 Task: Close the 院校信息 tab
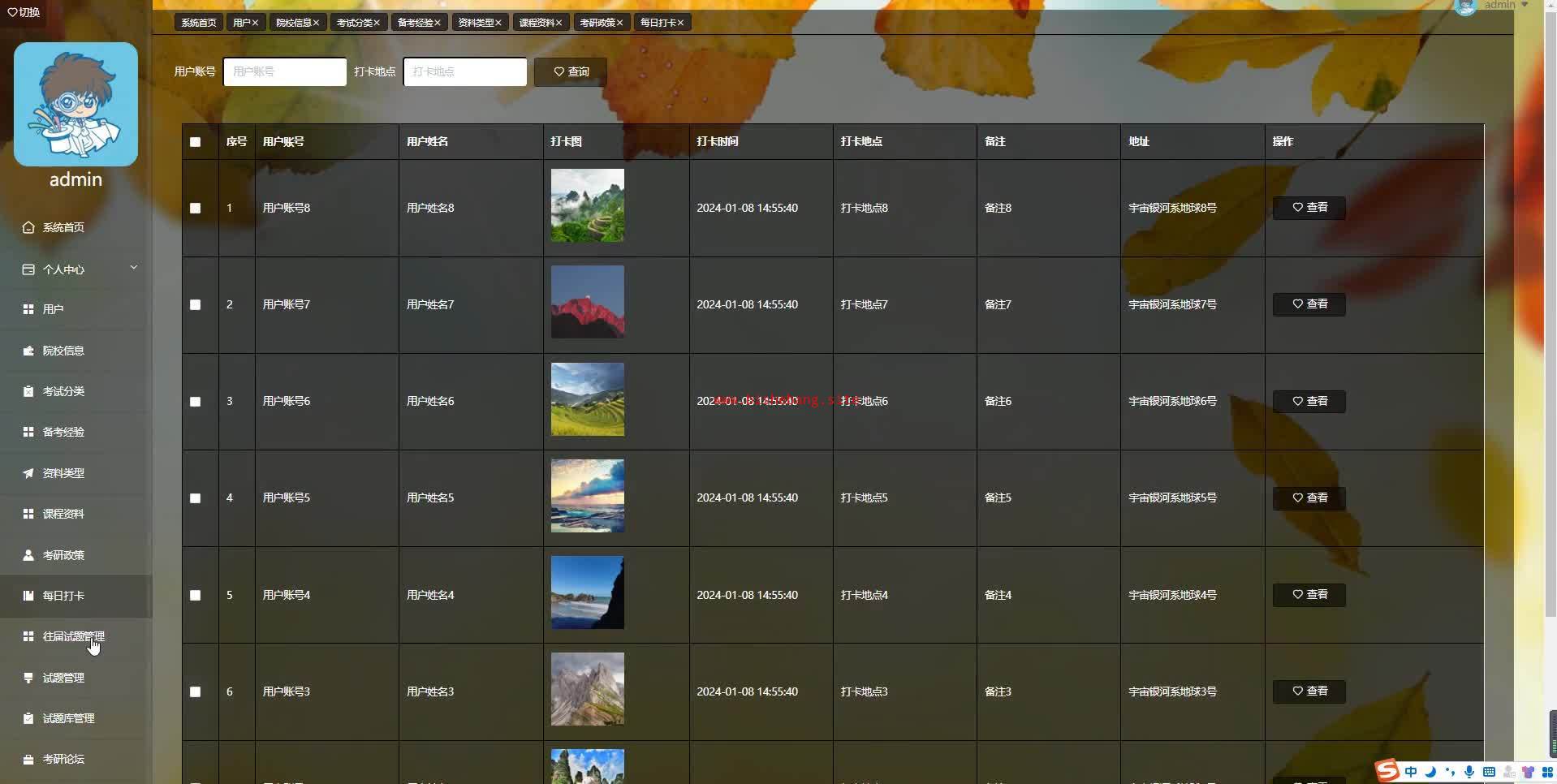(x=316, y=23)
